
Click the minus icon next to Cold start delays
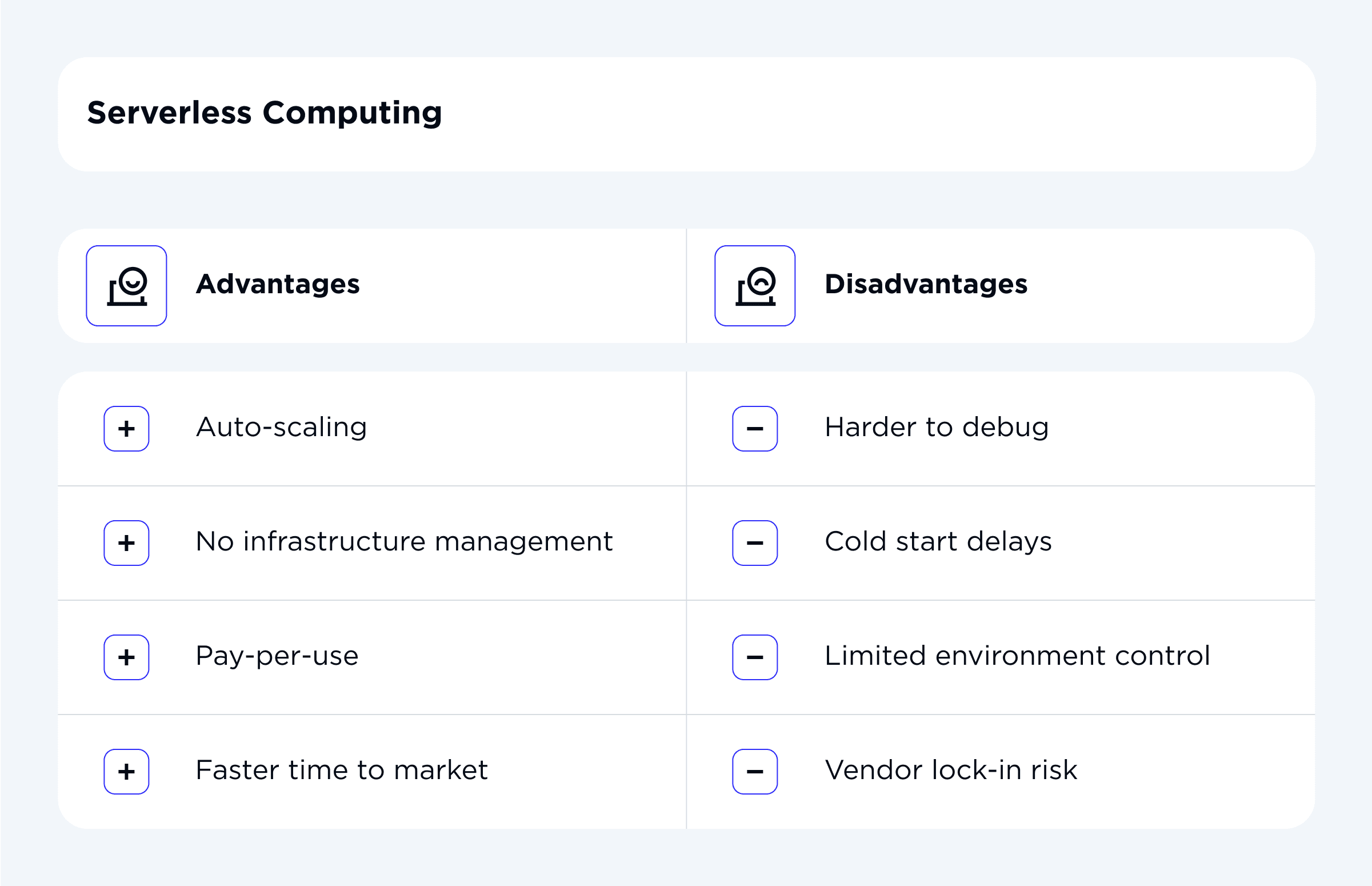(755, 542)
